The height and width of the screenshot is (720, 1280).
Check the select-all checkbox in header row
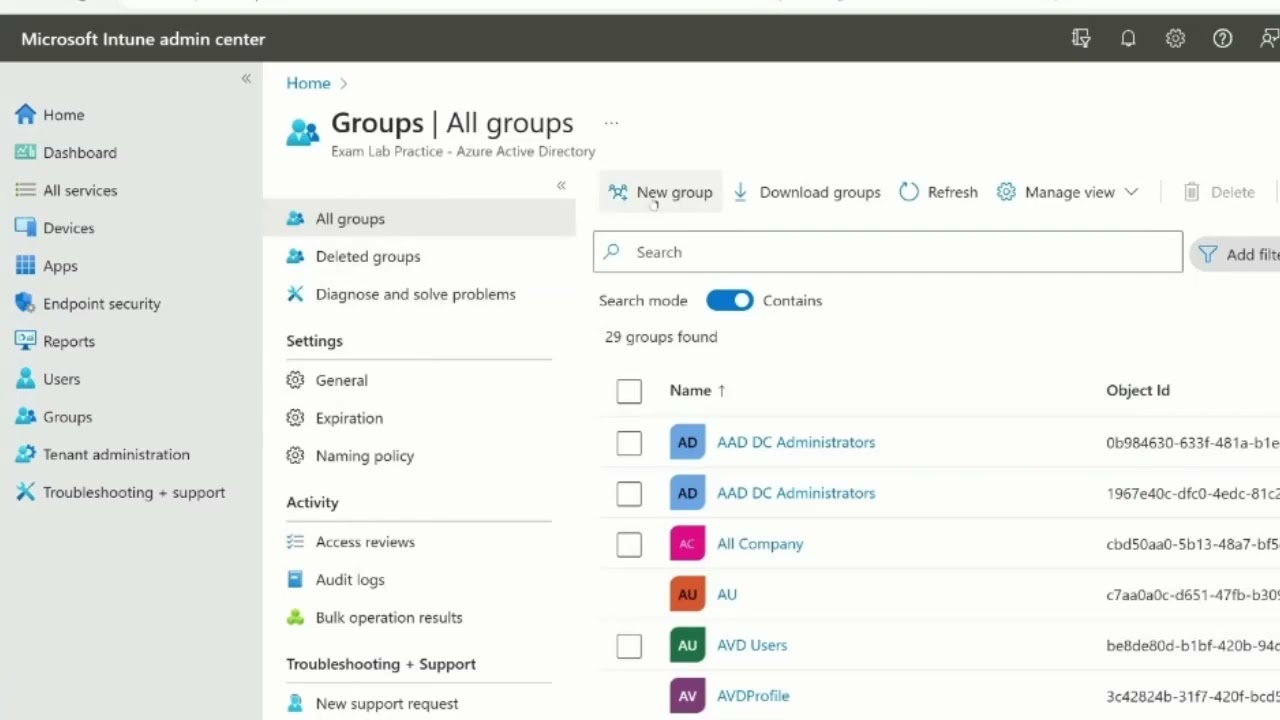tap(629, 391)
